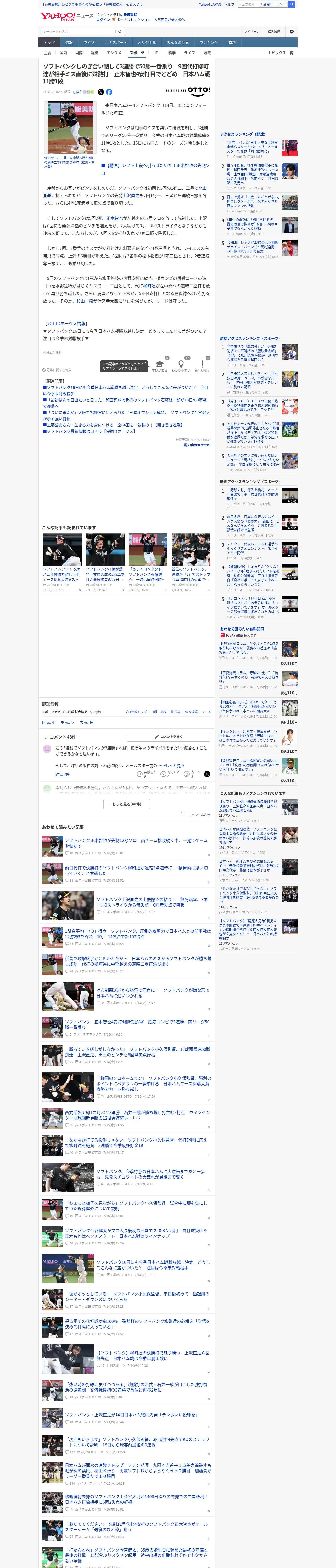Play the first 動画アクセスランキング video thumbnail
Image resolution: width=336 pixels, height=1568 pixels.
tap(290, 495)
